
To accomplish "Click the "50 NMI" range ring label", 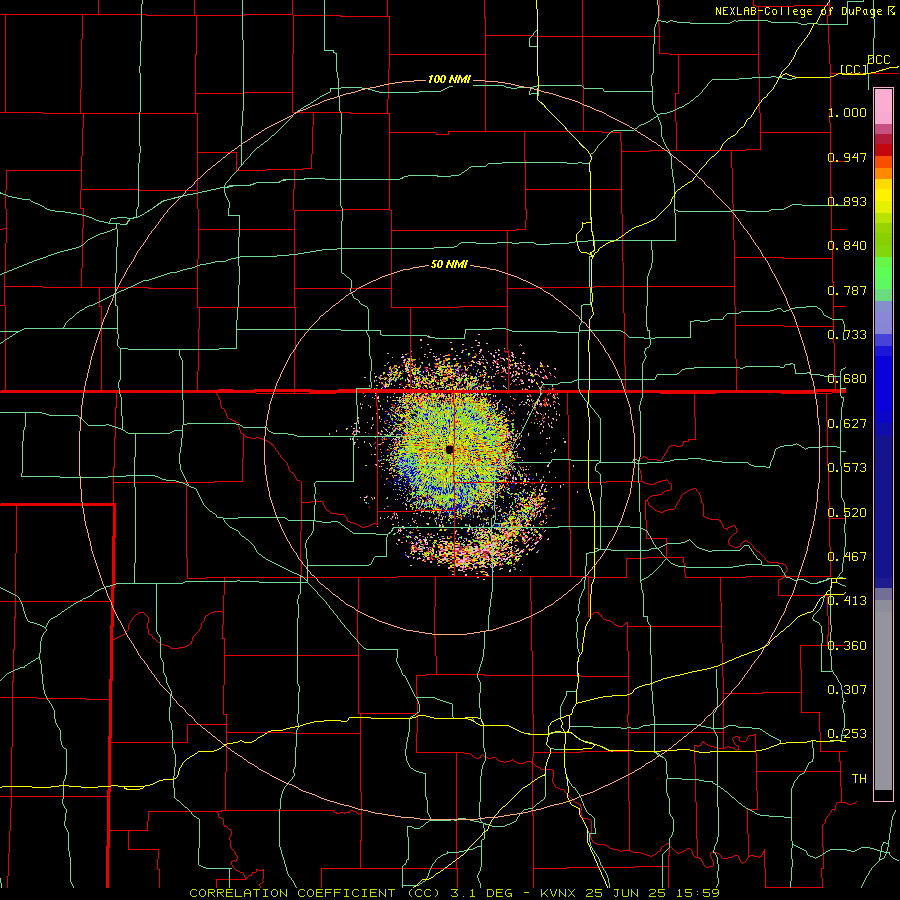I will point(449,265).
